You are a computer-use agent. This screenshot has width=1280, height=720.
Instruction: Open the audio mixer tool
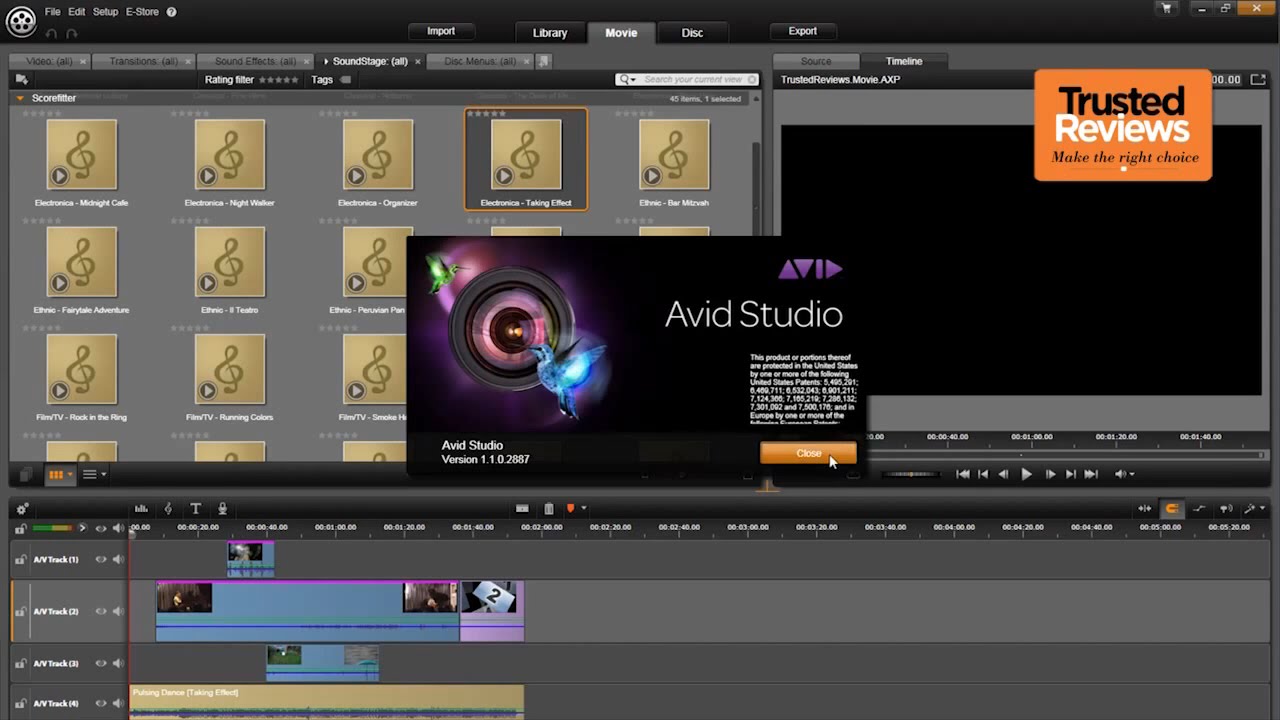[x=141, y=509]
